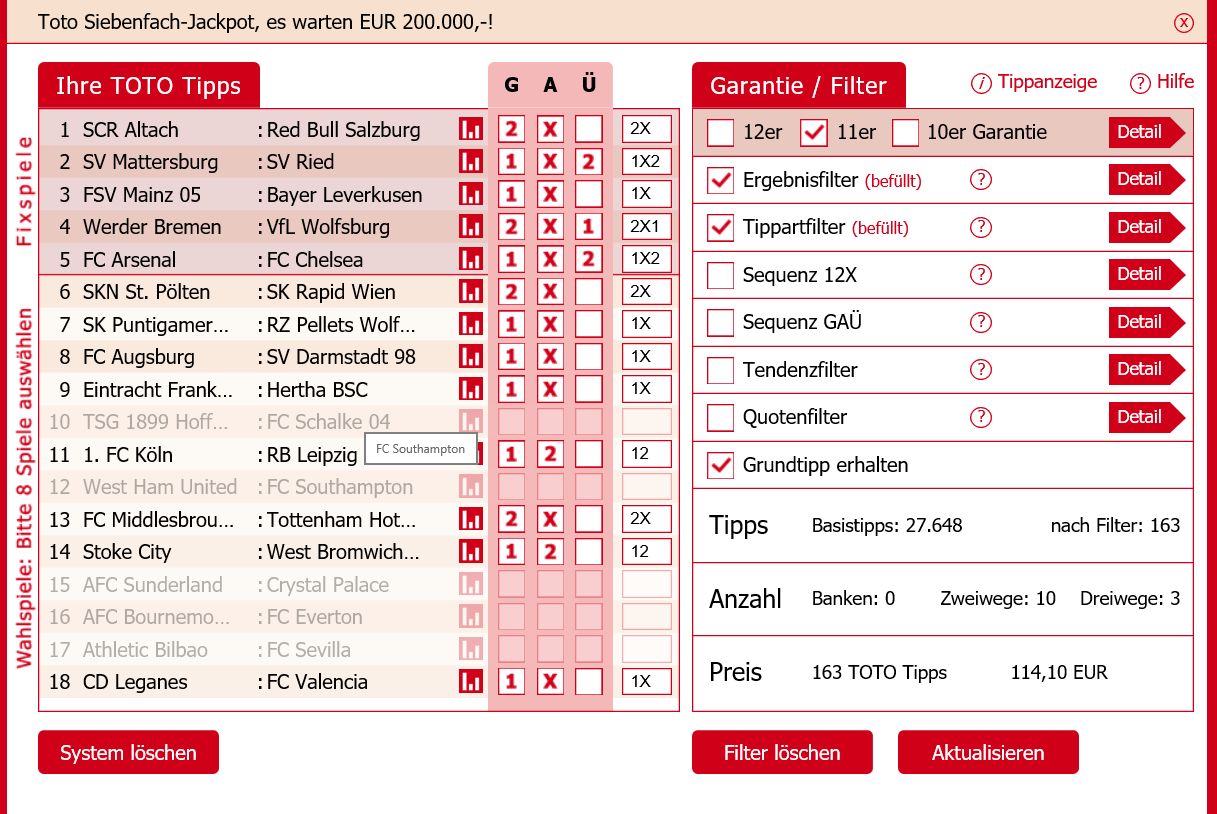
Task: Open Detail for Tippartfilter
Action: pos(1146,227)
